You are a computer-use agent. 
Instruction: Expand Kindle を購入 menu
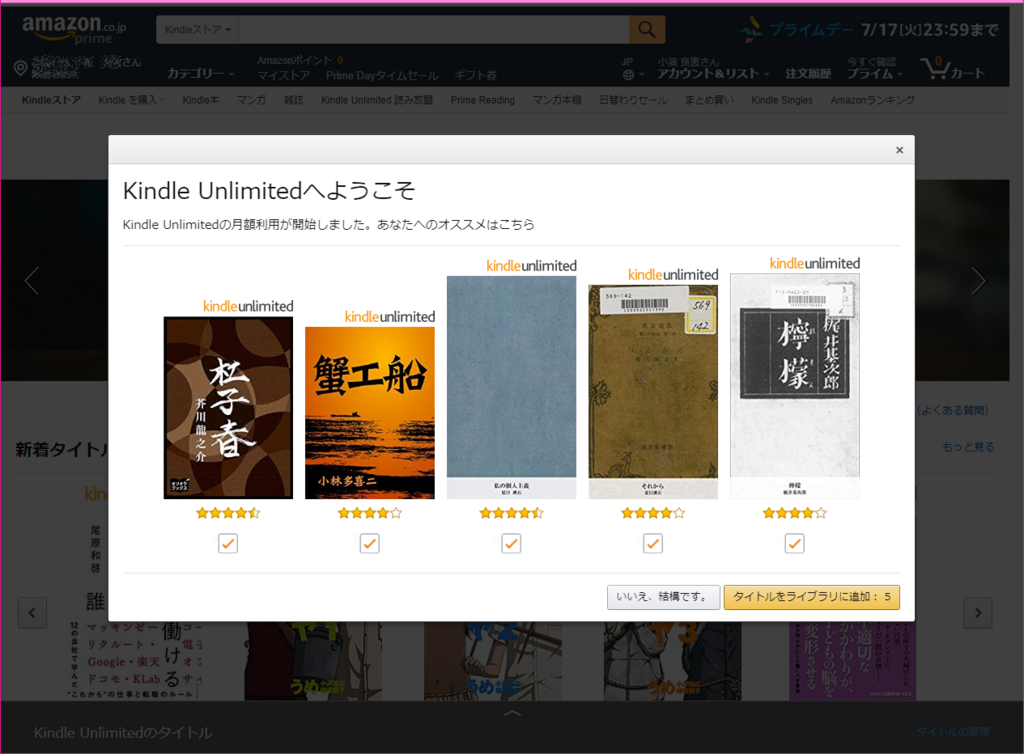(x=131, y=100)
